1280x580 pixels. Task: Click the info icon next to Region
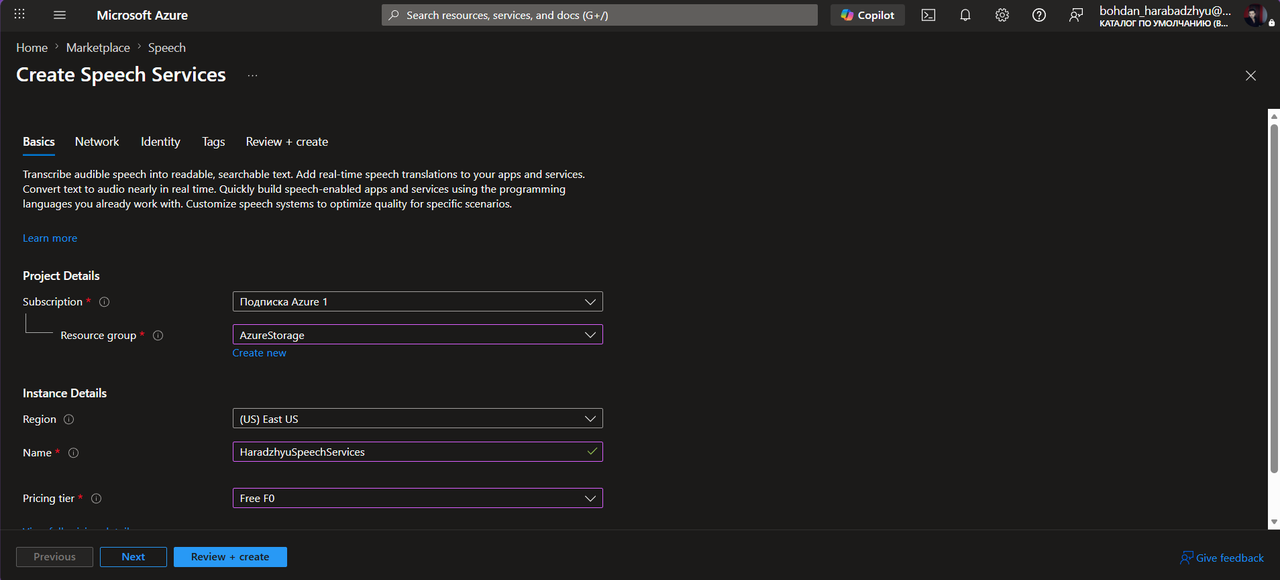click(x=69, y=420)
